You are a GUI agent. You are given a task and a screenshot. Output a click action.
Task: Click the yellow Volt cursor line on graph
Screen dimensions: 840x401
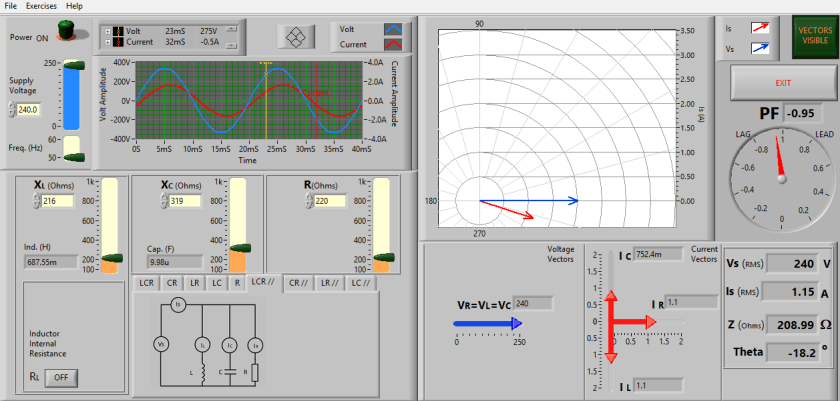pyautogui.click(x=266, y=101)
